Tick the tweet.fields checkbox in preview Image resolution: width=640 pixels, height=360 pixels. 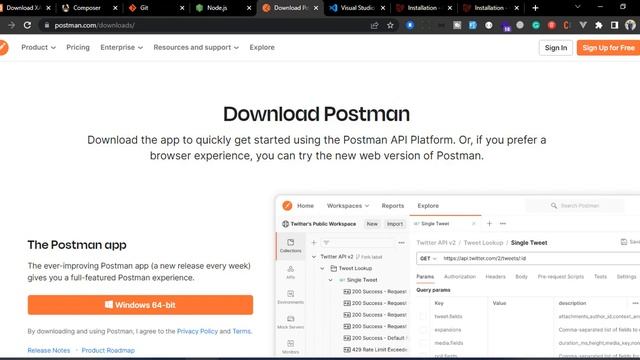click(422, 316)
